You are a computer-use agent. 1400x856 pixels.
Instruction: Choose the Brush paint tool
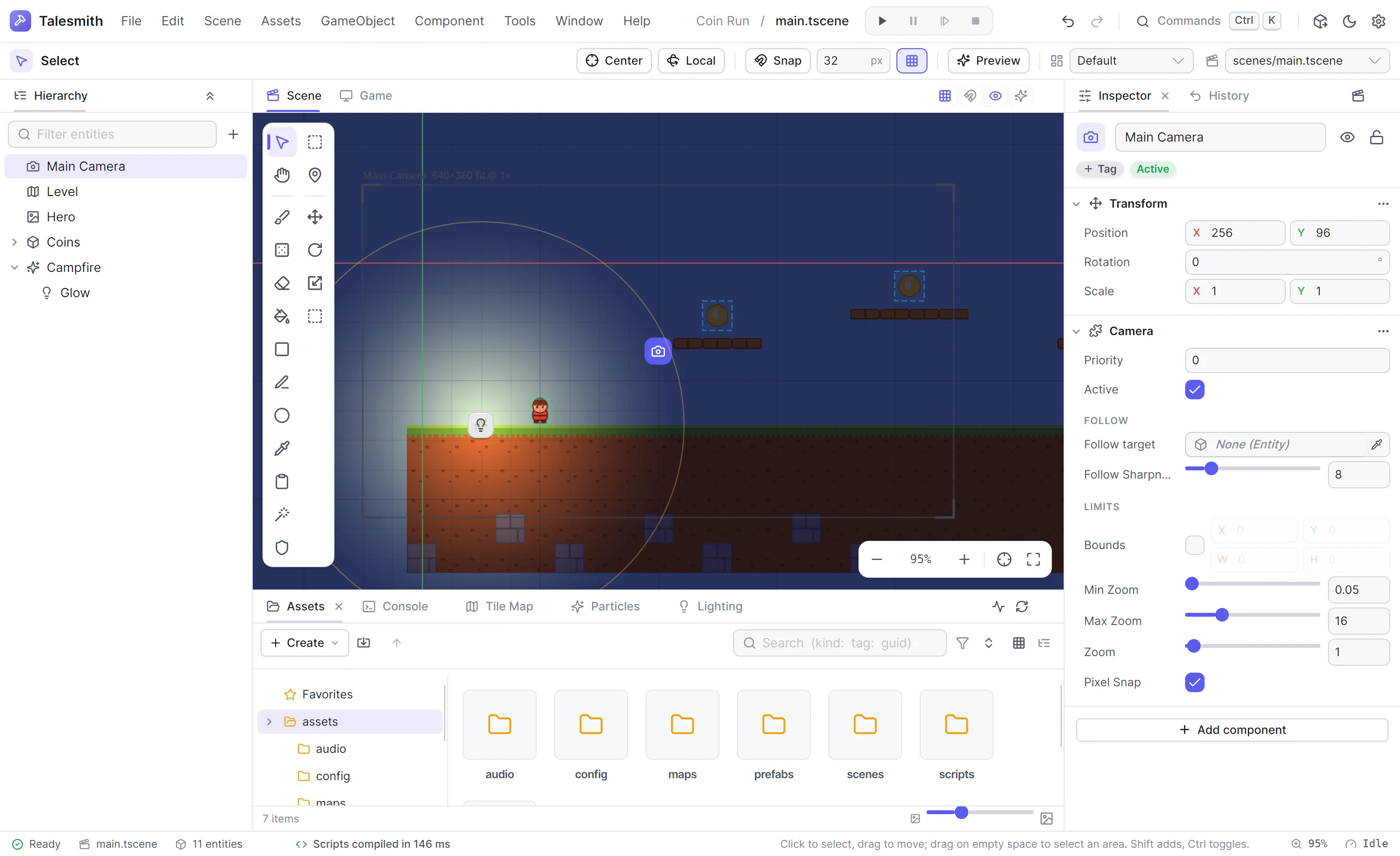coord(282,217)
